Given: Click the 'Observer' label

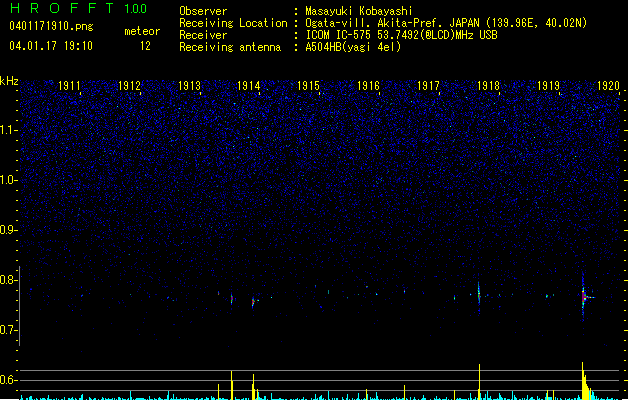Looking at the screenshot, I should click(x=203, y=11).
